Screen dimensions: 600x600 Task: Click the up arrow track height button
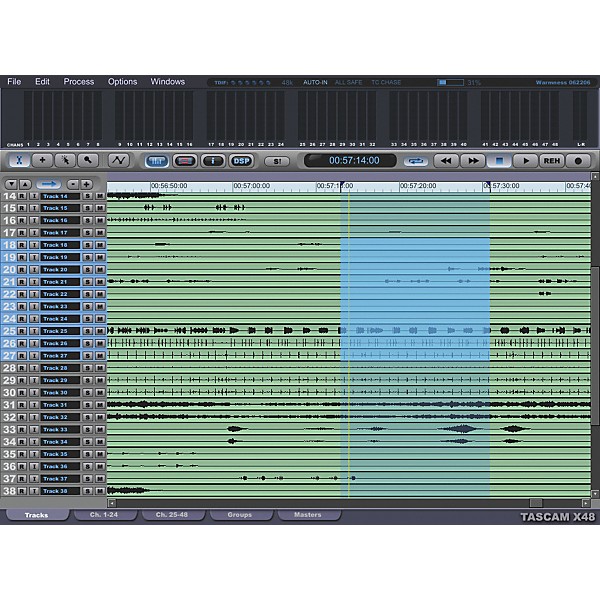click(25, 184)
